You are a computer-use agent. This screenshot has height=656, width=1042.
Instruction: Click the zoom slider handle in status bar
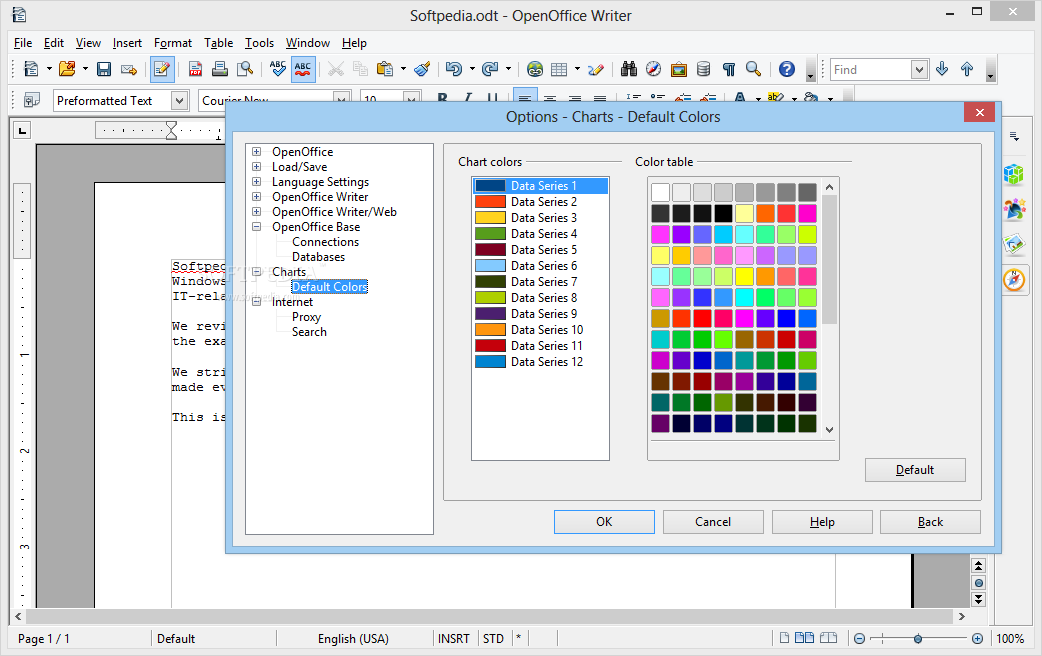pos(918,639)
